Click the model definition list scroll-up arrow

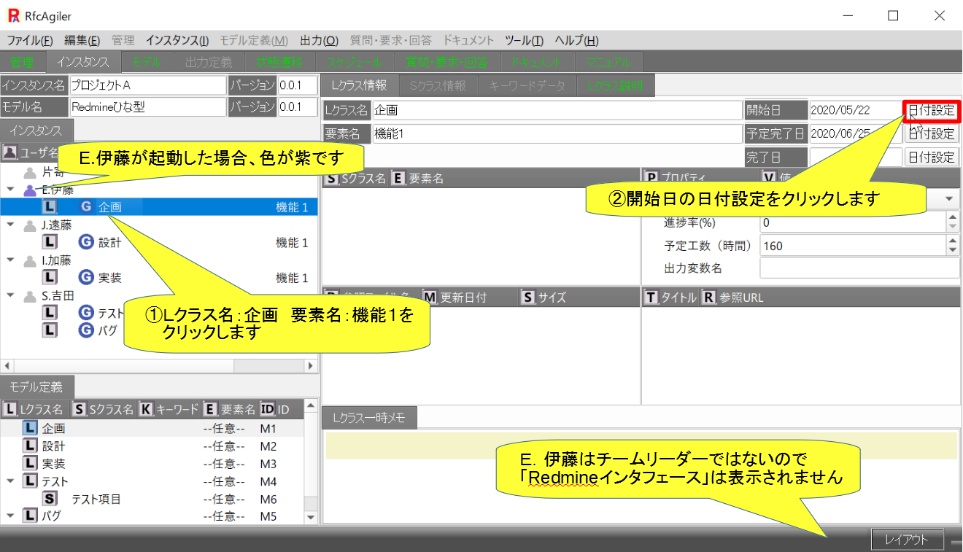[311, 406]
